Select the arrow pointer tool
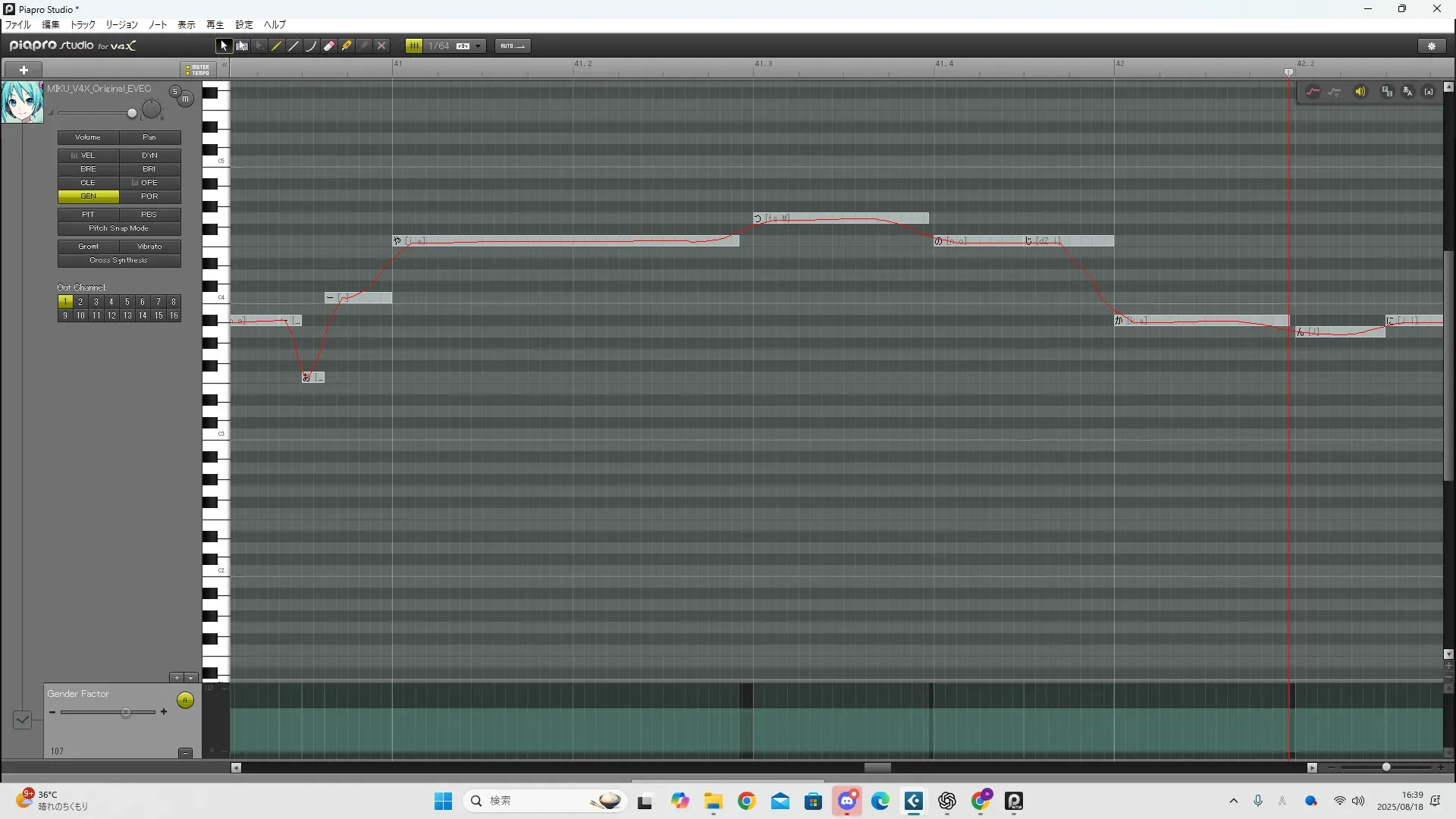The image size is (1456, 819). click(224, 46)
